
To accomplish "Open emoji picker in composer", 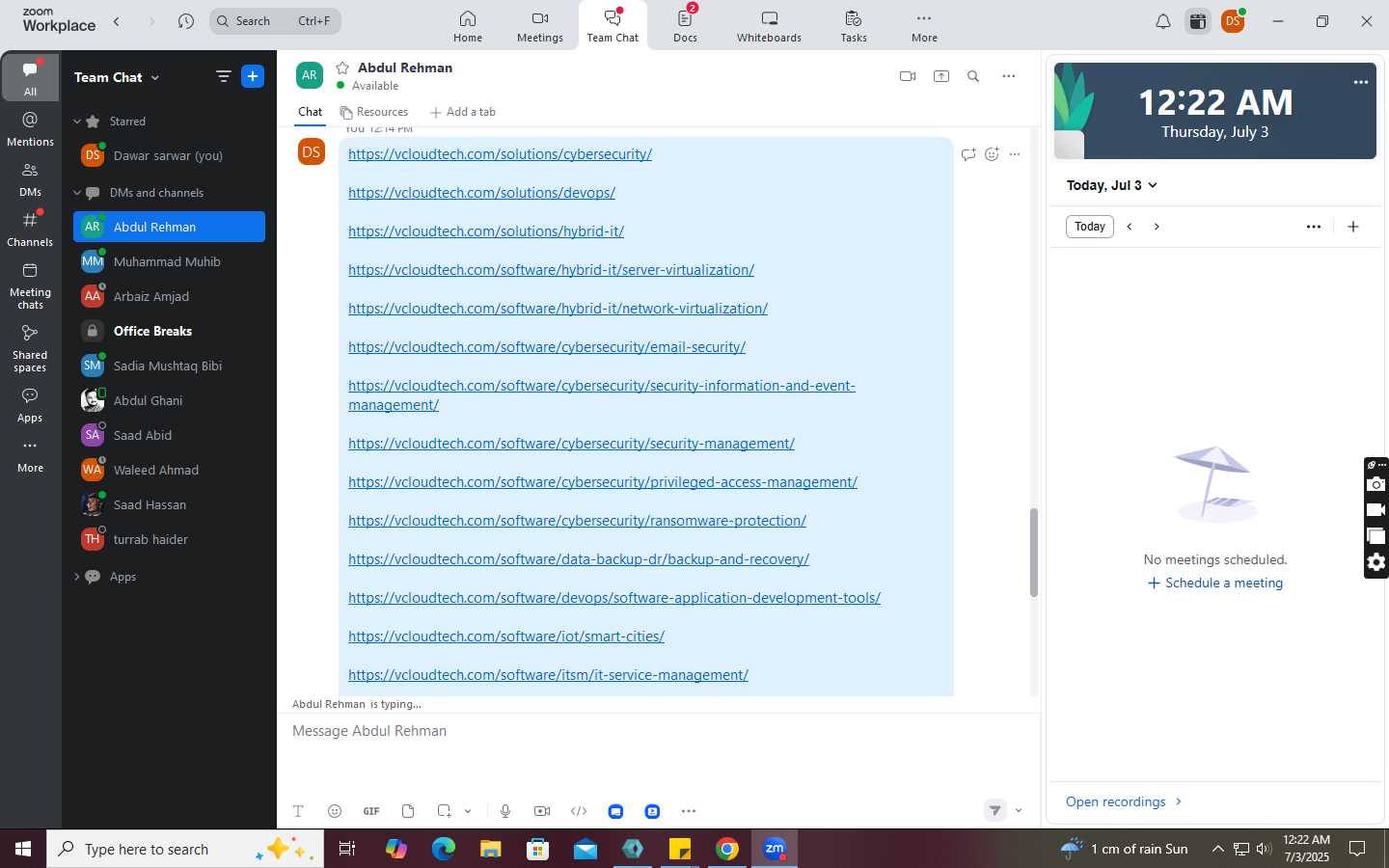I will tap(335, 811).
